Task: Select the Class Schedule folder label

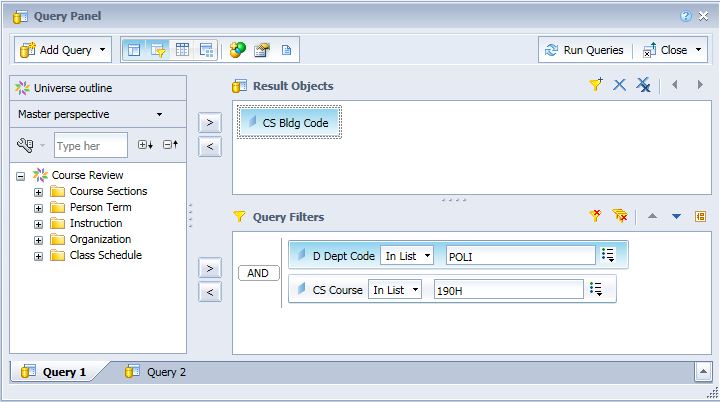Action: [106, 255]
